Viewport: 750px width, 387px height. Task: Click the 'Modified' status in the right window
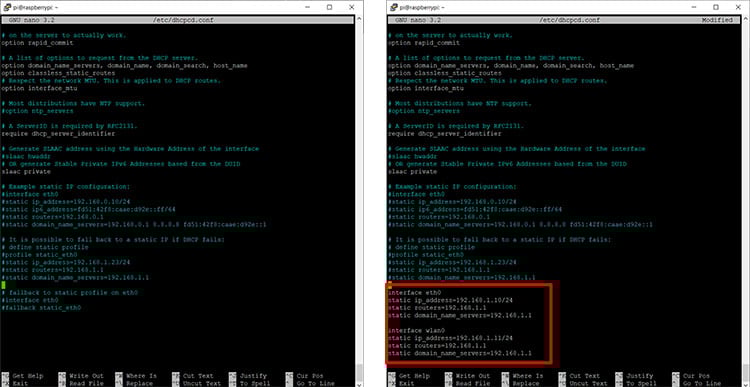coord(717,20)
